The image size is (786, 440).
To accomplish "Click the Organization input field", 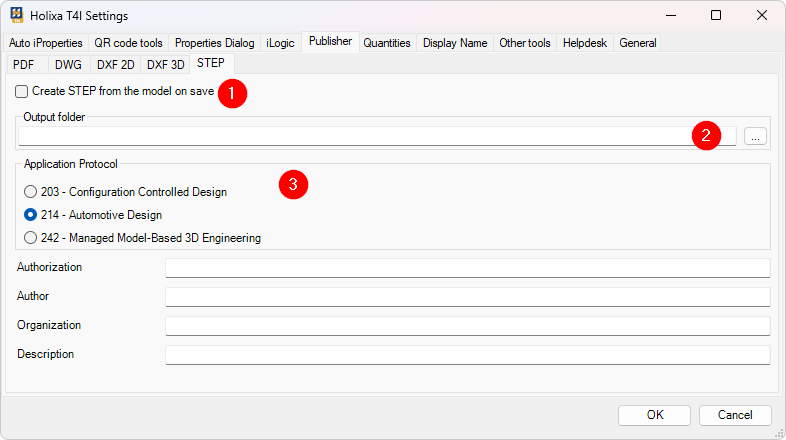I will [x=467, y=326].
